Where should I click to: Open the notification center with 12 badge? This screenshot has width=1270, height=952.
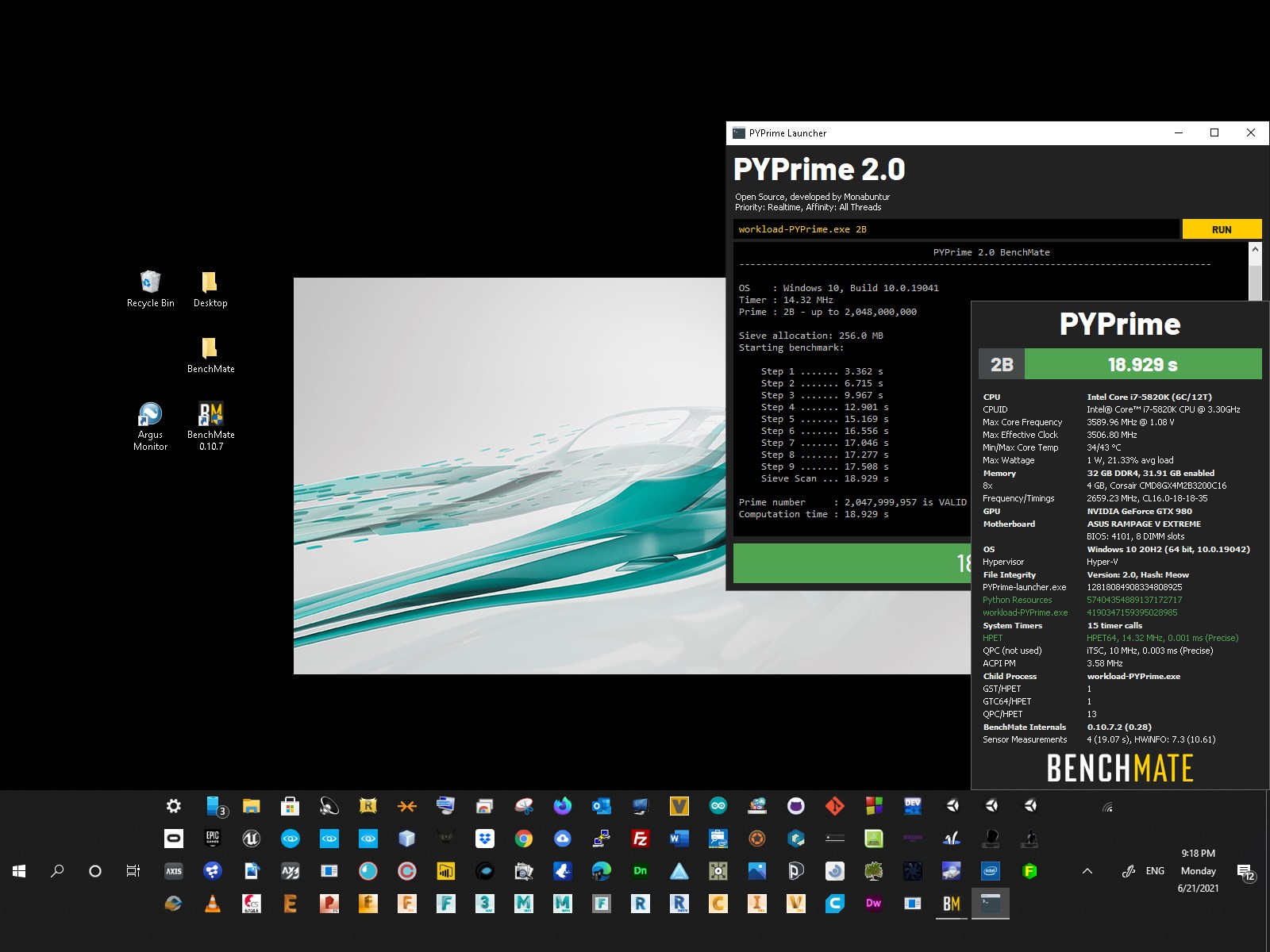point(1245,872)
